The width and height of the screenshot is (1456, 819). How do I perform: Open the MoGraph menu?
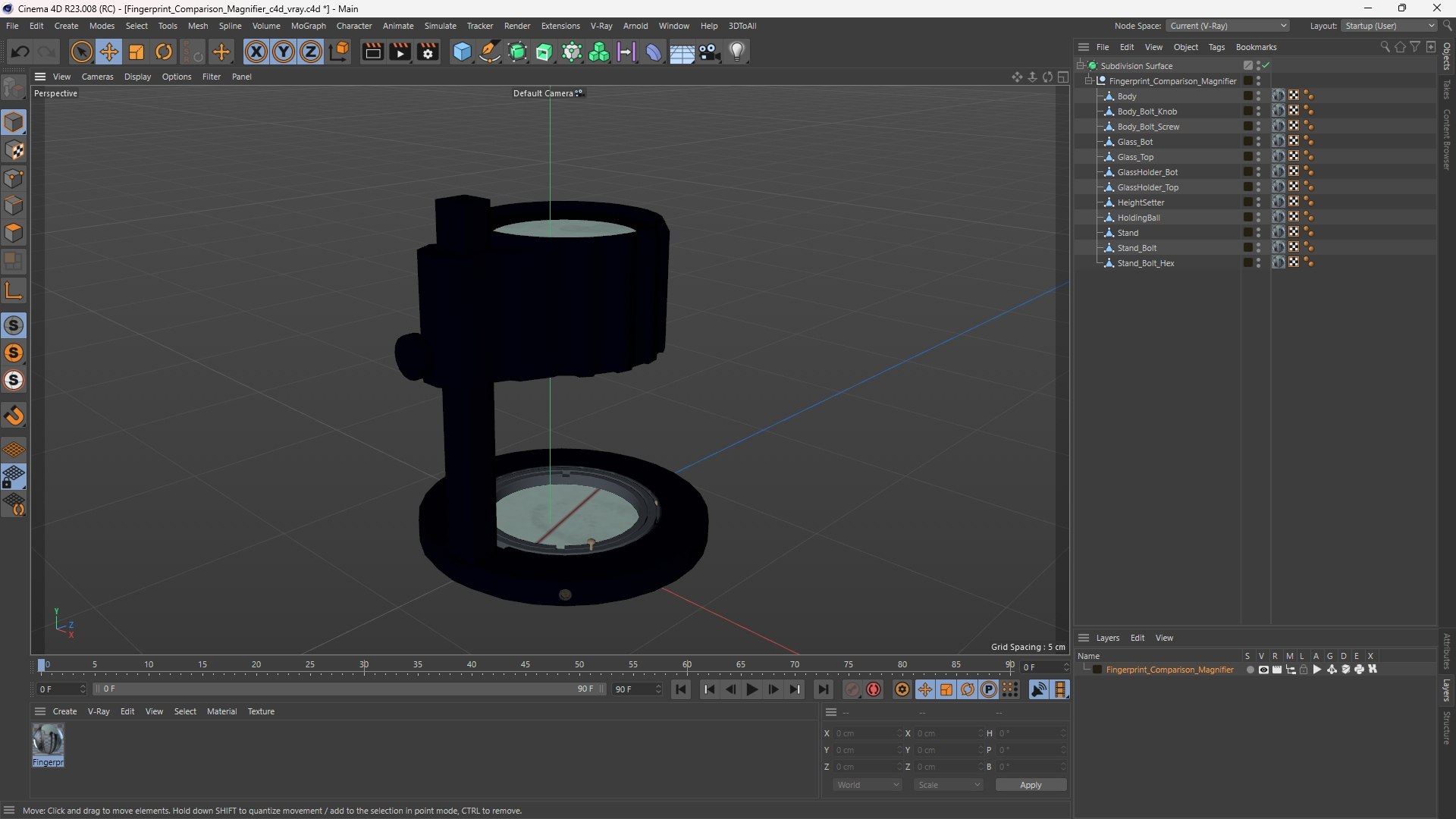pos(308,26)
